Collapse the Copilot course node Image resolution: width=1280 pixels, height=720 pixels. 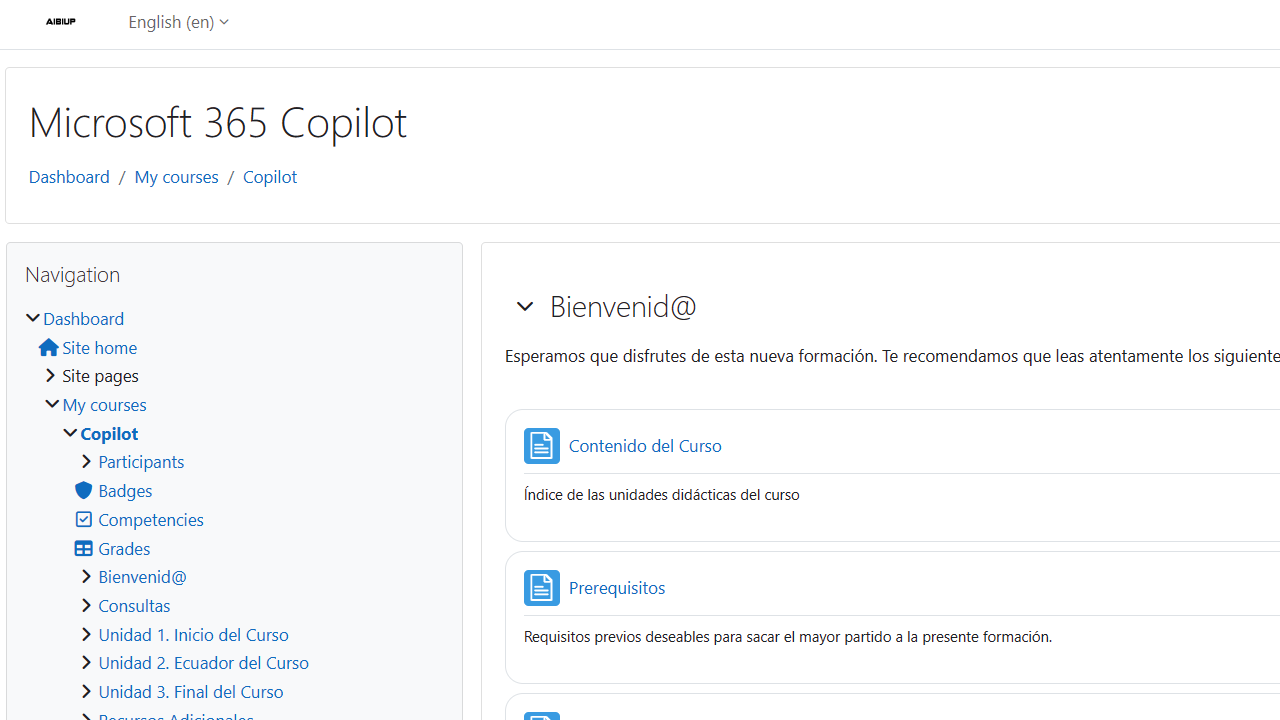70,433
